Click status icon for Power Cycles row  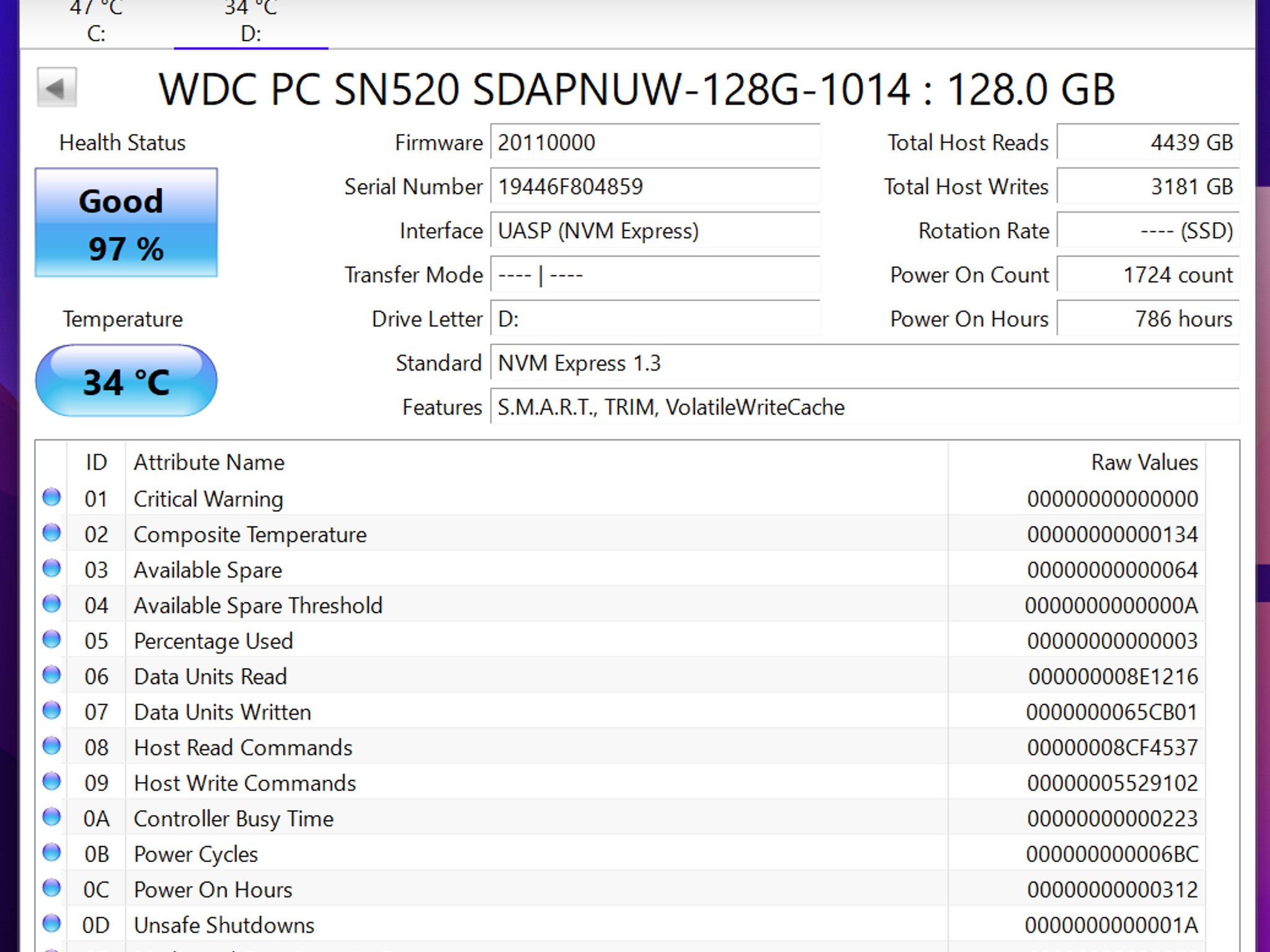click(51, 853)
